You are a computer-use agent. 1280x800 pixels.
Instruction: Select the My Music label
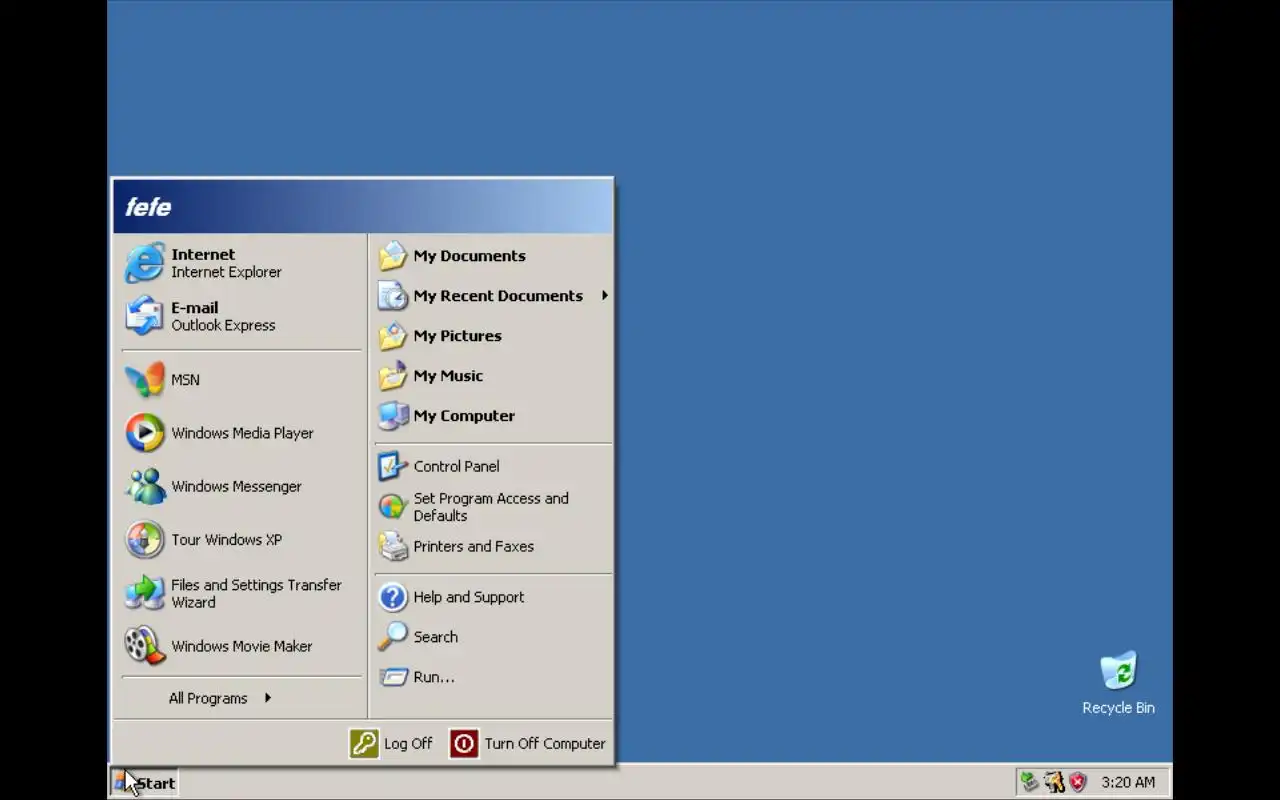448,376
